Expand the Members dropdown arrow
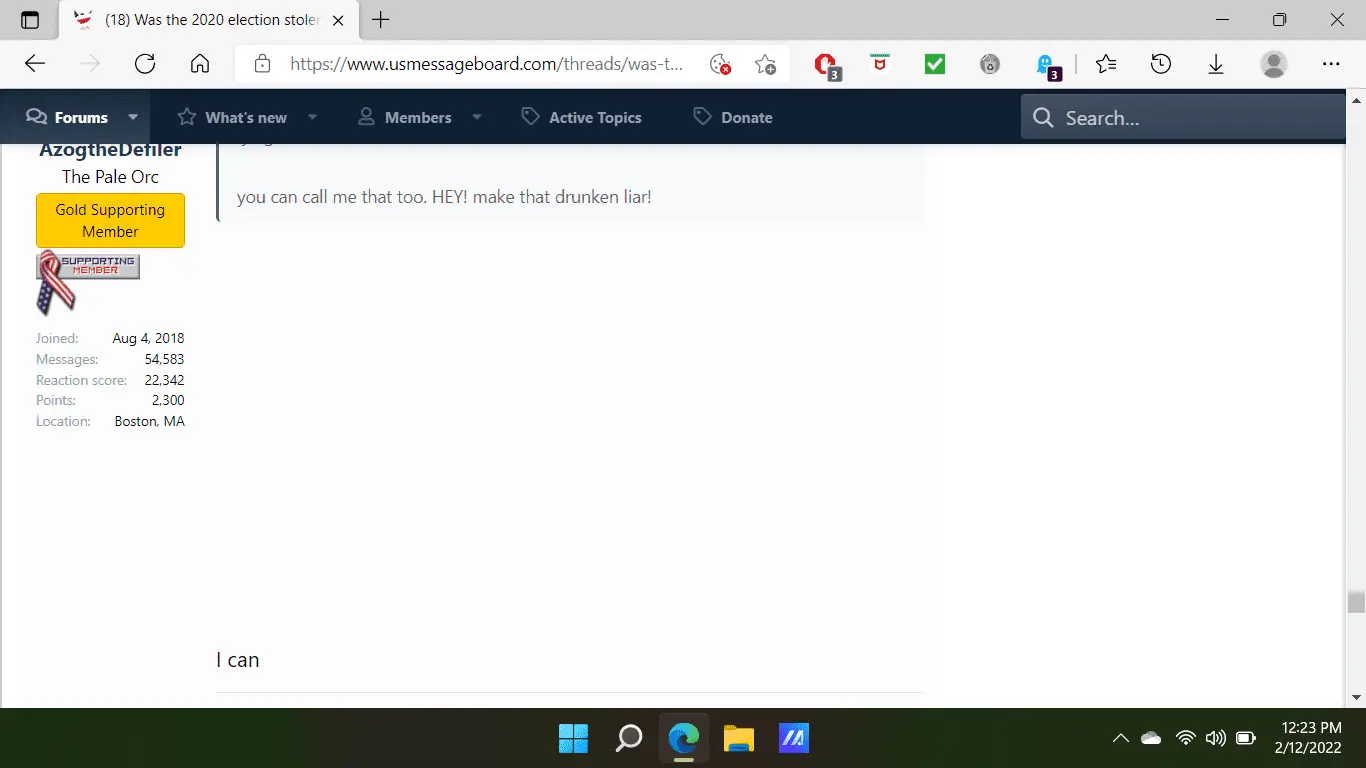1366x768 pixels. pos(477,117)
